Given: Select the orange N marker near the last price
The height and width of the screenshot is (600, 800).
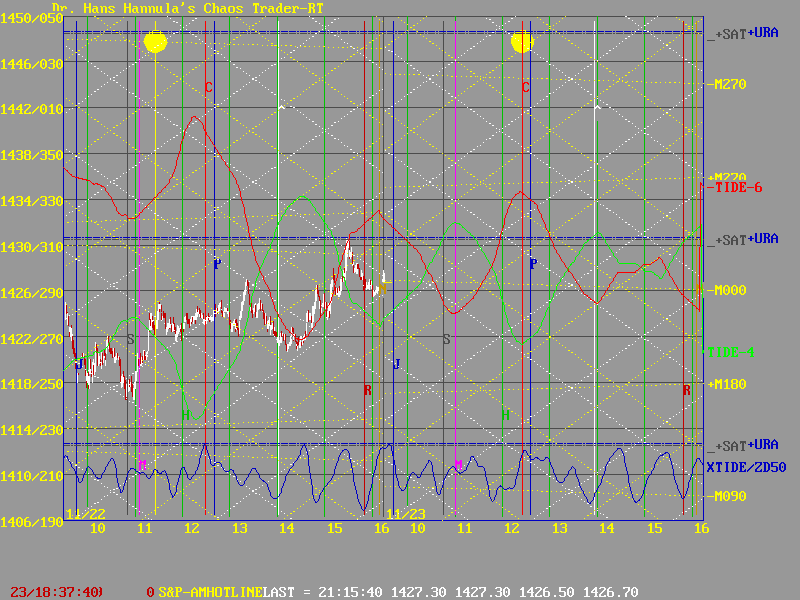Looking at the screenshot, I should coord(382,289).
